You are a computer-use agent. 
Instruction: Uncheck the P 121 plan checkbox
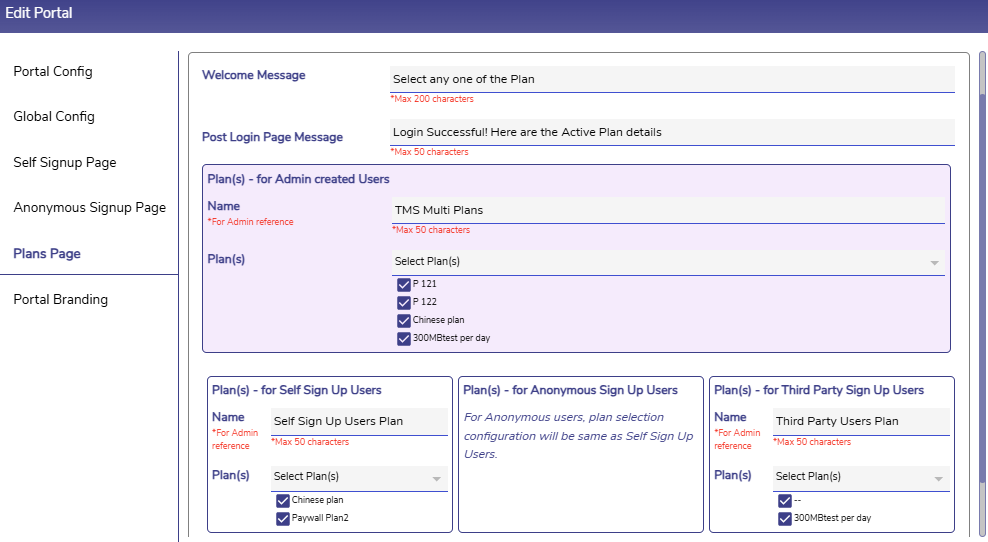pos(404,285)
